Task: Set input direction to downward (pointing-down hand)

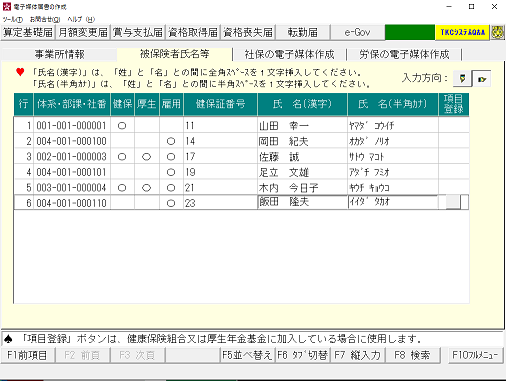Action: pos(462,79)
